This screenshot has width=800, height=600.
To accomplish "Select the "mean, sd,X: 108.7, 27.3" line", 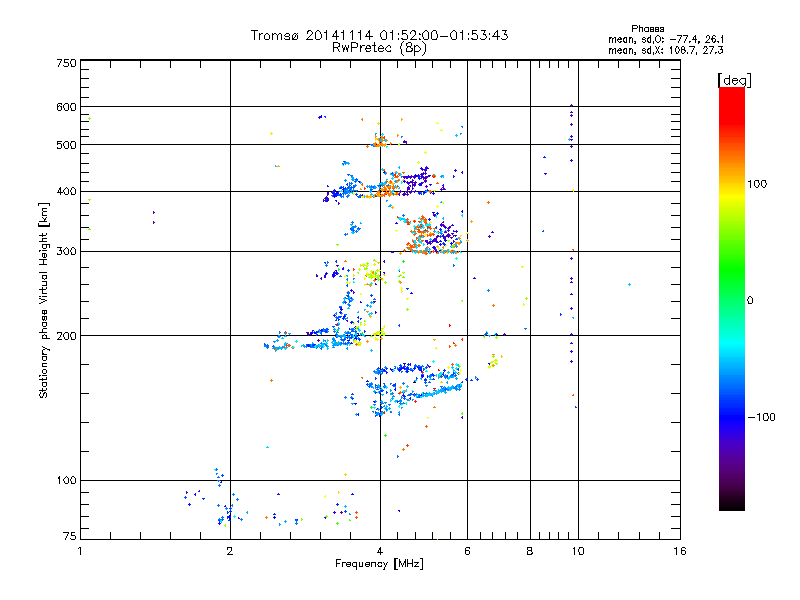I will (666, 50).
